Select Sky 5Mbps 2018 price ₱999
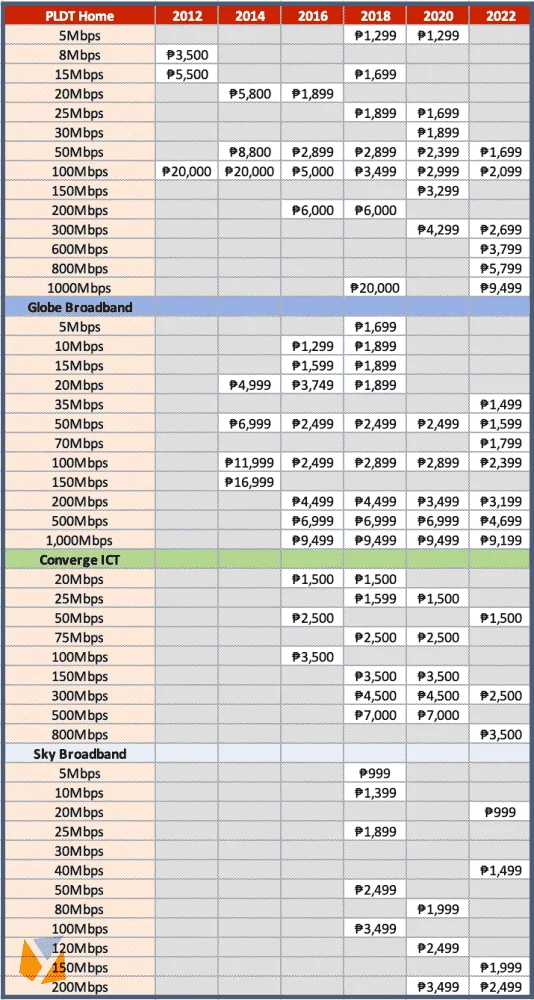The width and height of the screenshot is (534, 1000). point(374,773)
